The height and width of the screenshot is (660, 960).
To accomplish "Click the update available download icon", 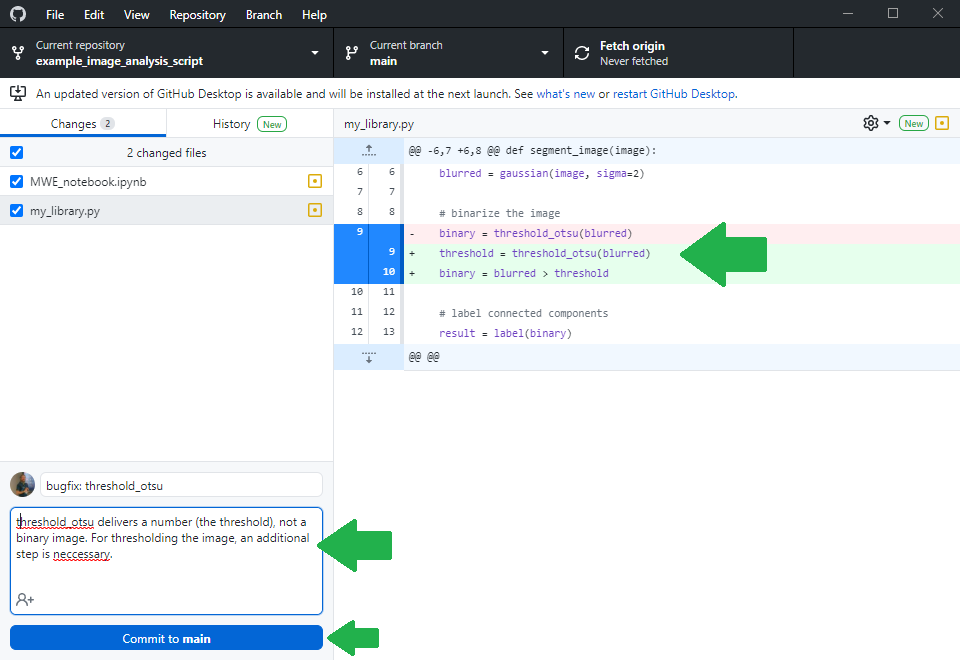I will [x=18, y=93].
